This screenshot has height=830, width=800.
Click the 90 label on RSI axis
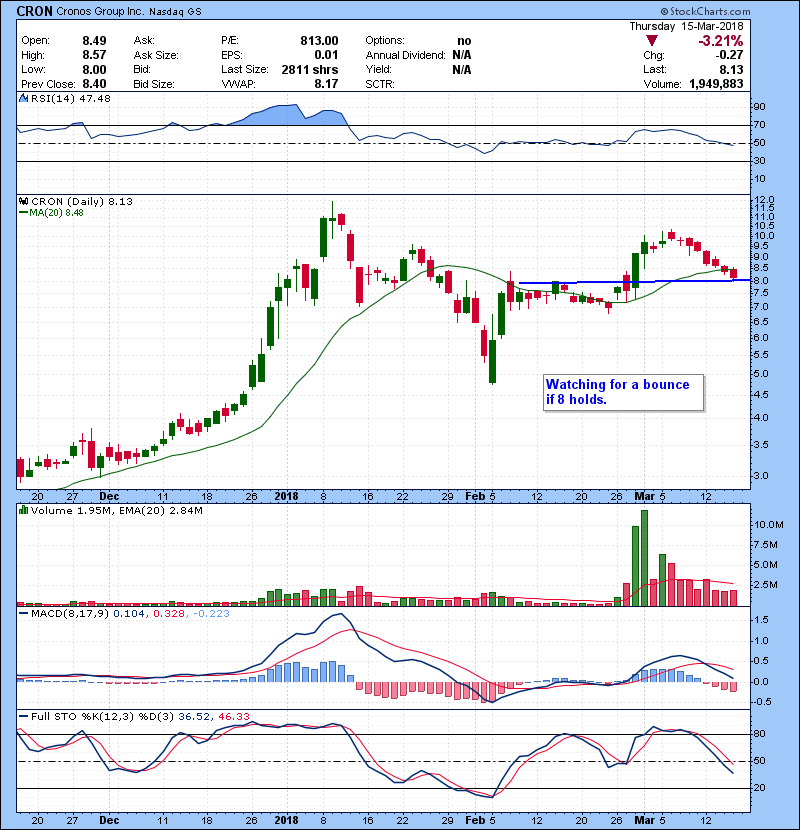tap(760, 107)
